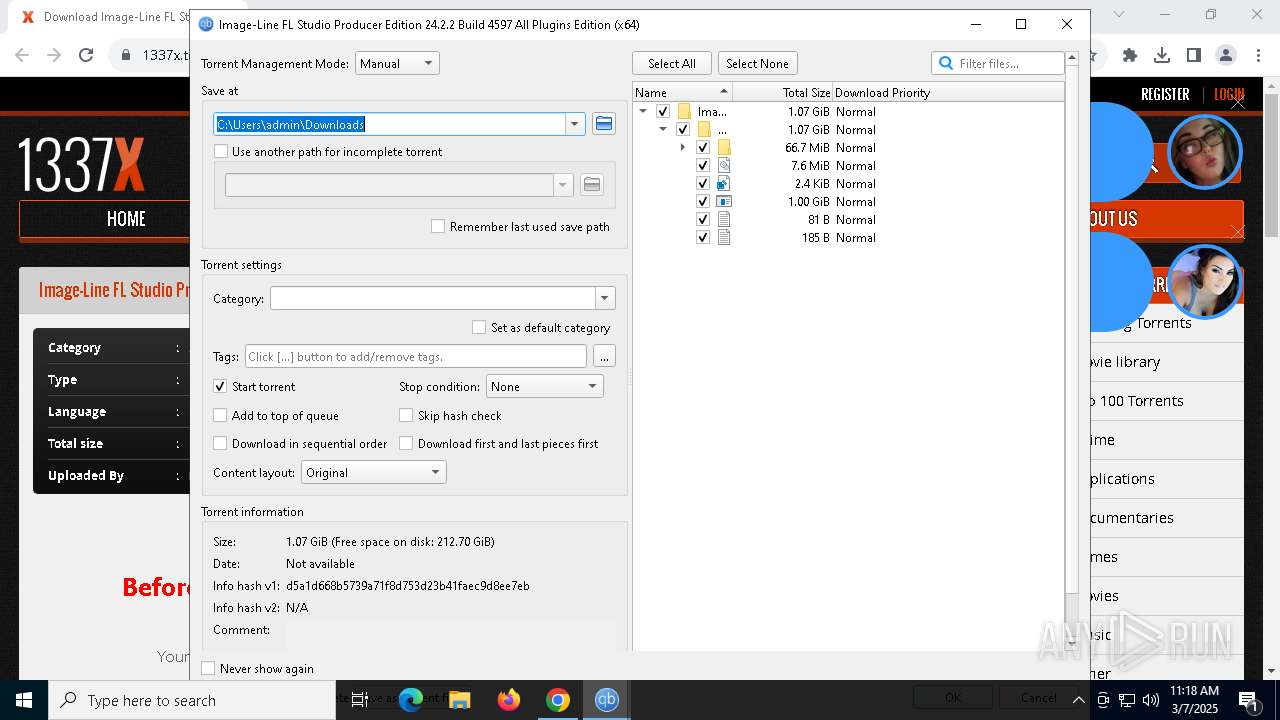The image size is (1280, 720).
Task: Open the Category combo box
Action: point(442,298)
